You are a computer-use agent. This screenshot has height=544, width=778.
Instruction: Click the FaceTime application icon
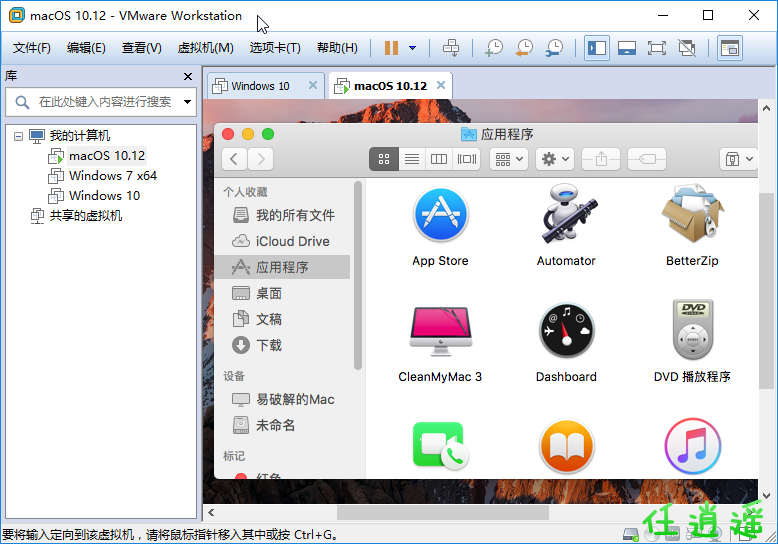(441, 445)
